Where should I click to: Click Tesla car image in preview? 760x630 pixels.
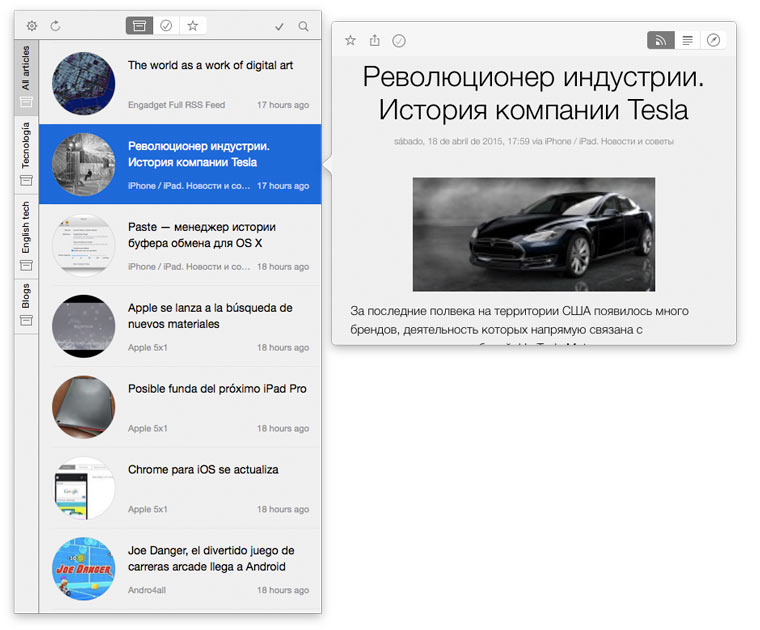pyautogui.click(x=534, y=235)
